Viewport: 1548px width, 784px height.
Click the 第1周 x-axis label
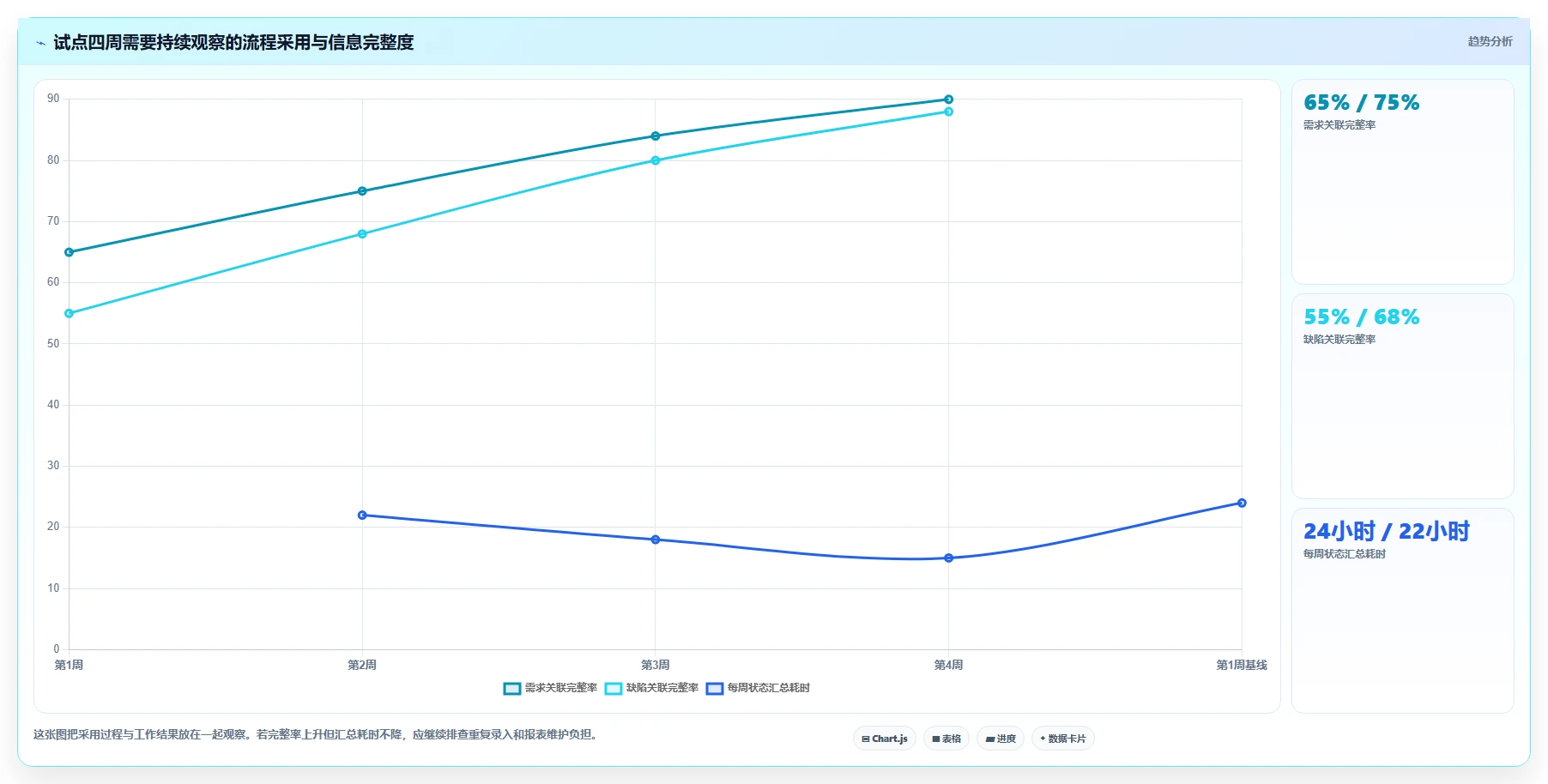(x=69, y=665)
